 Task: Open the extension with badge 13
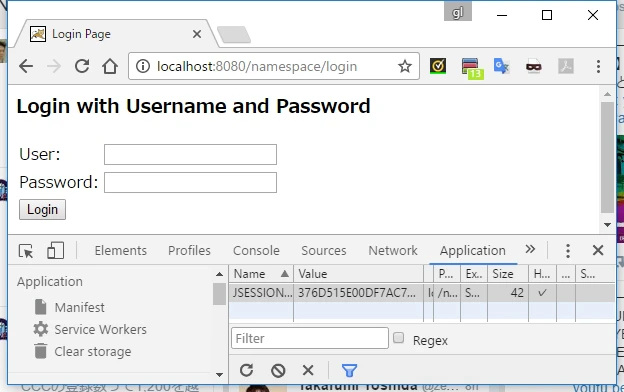coord(472,68)
